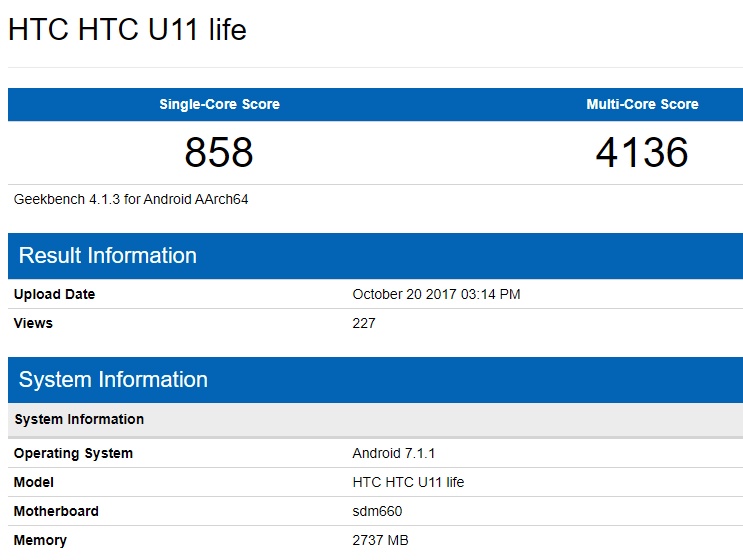
Task: Click the Model label
Action: click(x=34, y=482)
